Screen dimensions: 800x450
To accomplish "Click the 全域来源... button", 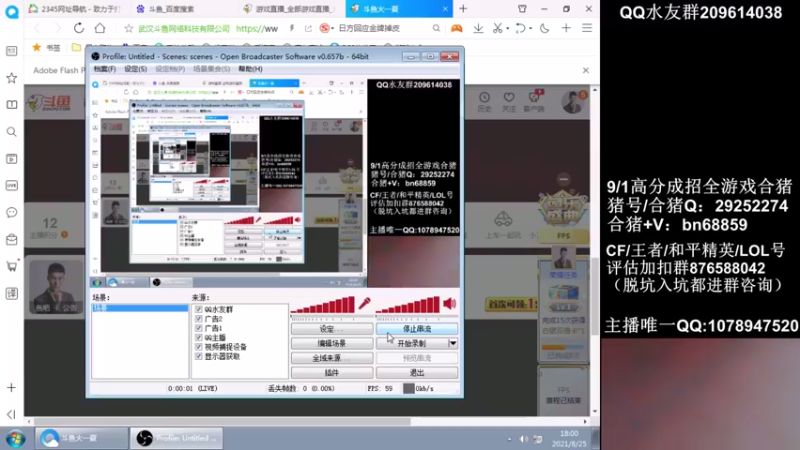I will click(x=332, y=358).
